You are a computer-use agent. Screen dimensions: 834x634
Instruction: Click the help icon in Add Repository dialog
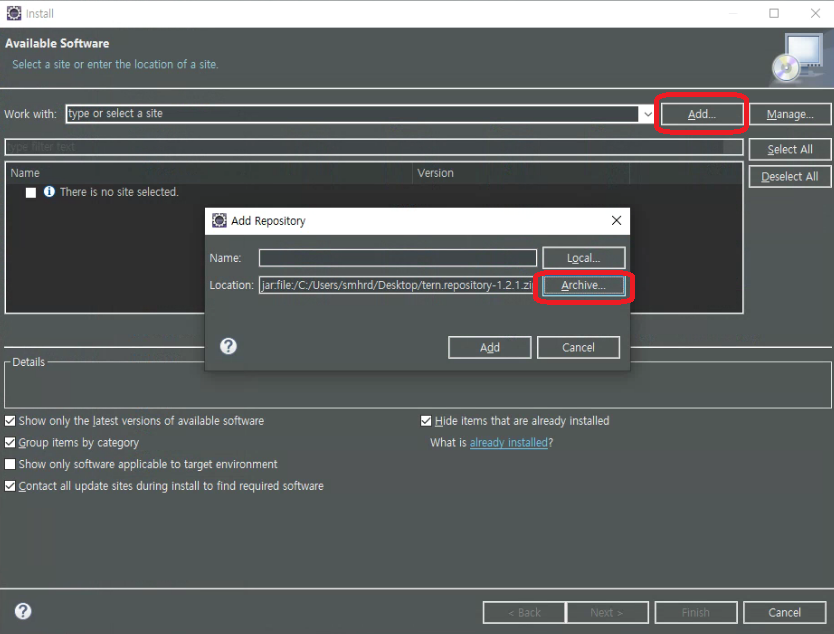[228, 346]
